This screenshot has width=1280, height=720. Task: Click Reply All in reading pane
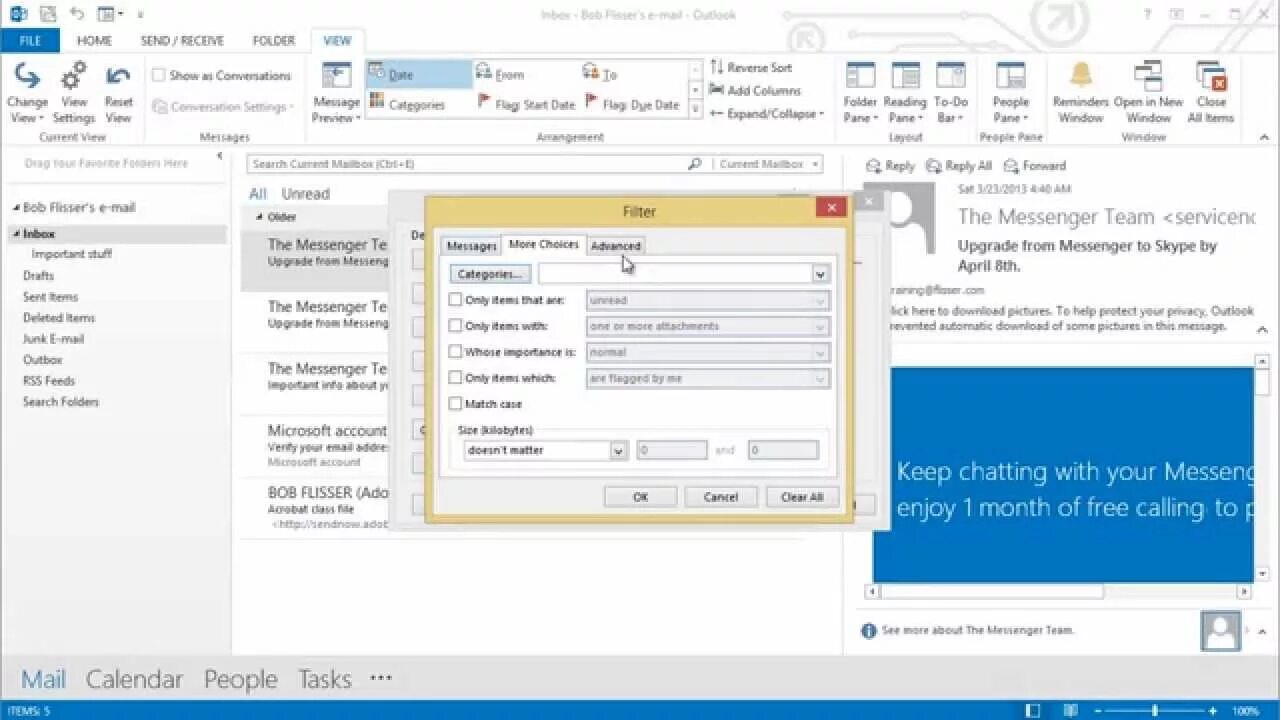tap(959, 166)
